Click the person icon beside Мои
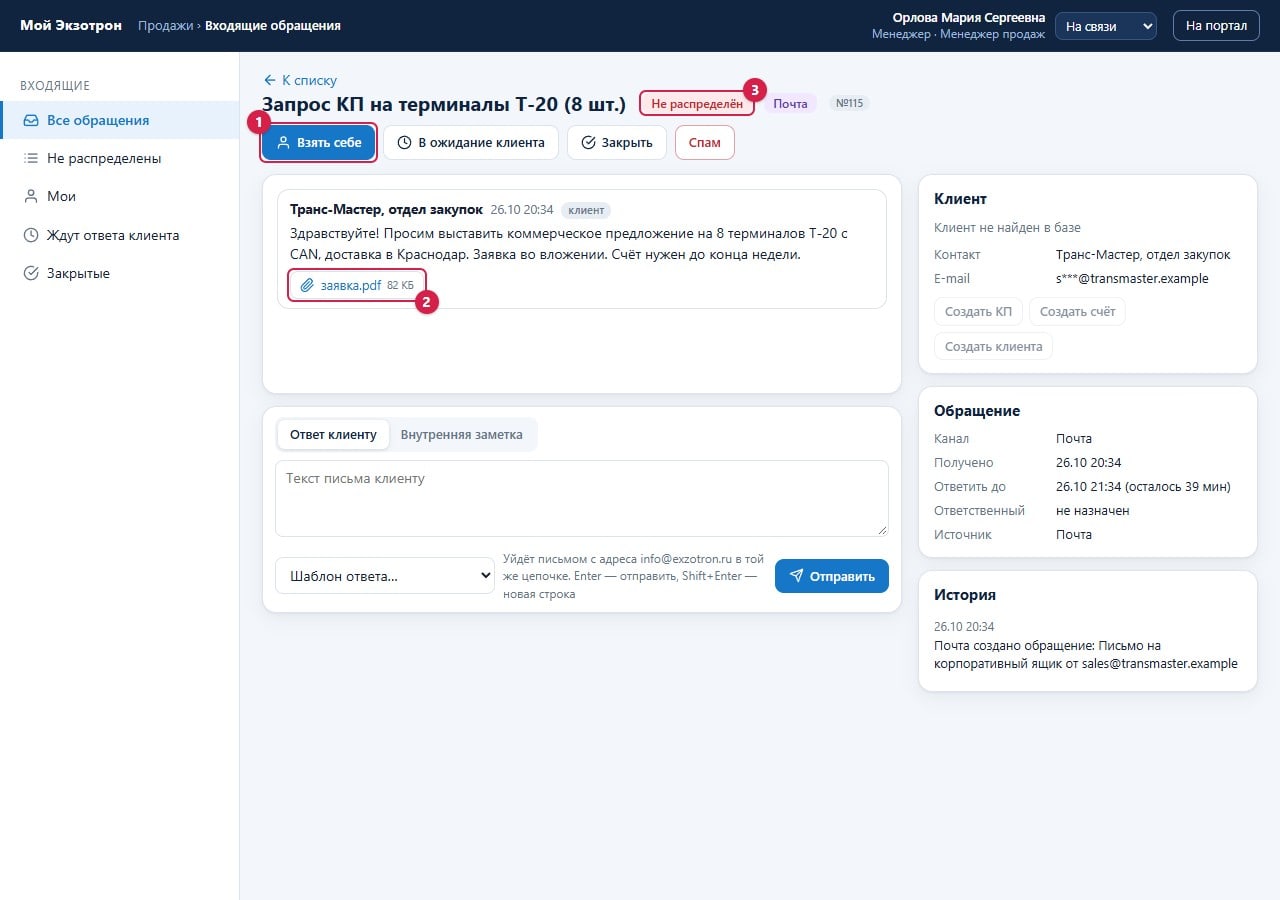This screenshot has width=1280, height=900. 31,196
